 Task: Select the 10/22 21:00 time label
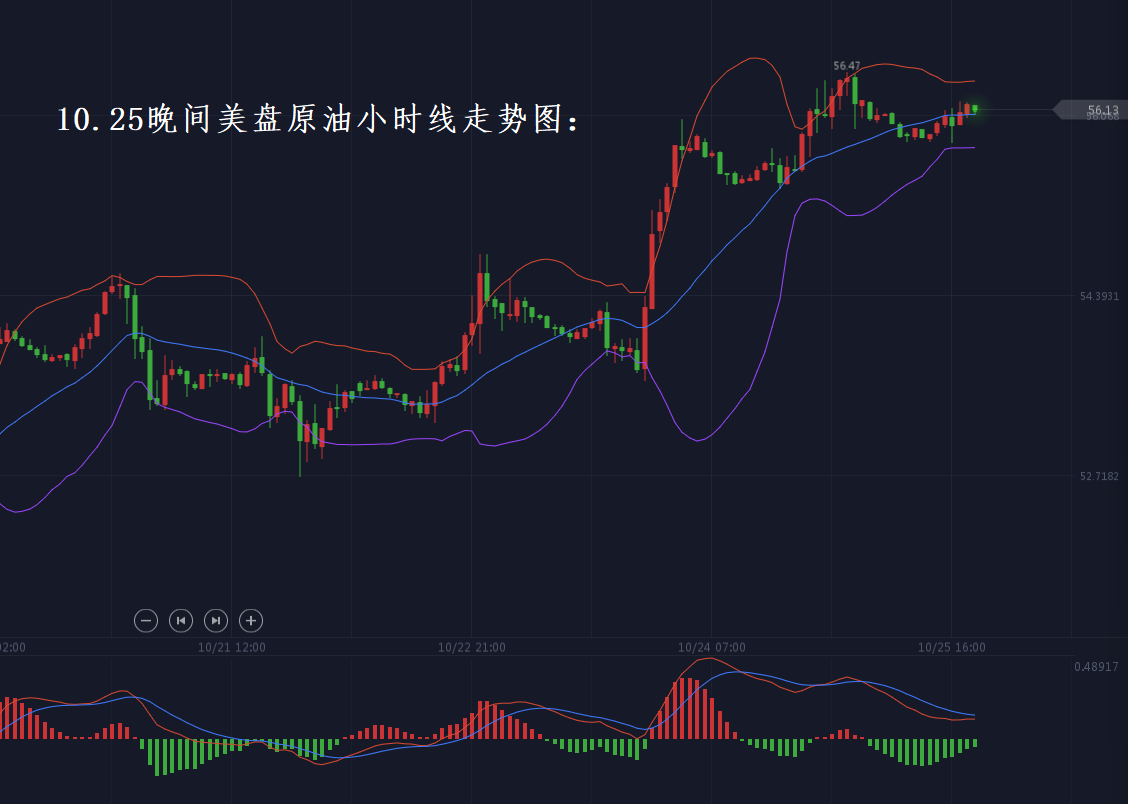(471, 648)
